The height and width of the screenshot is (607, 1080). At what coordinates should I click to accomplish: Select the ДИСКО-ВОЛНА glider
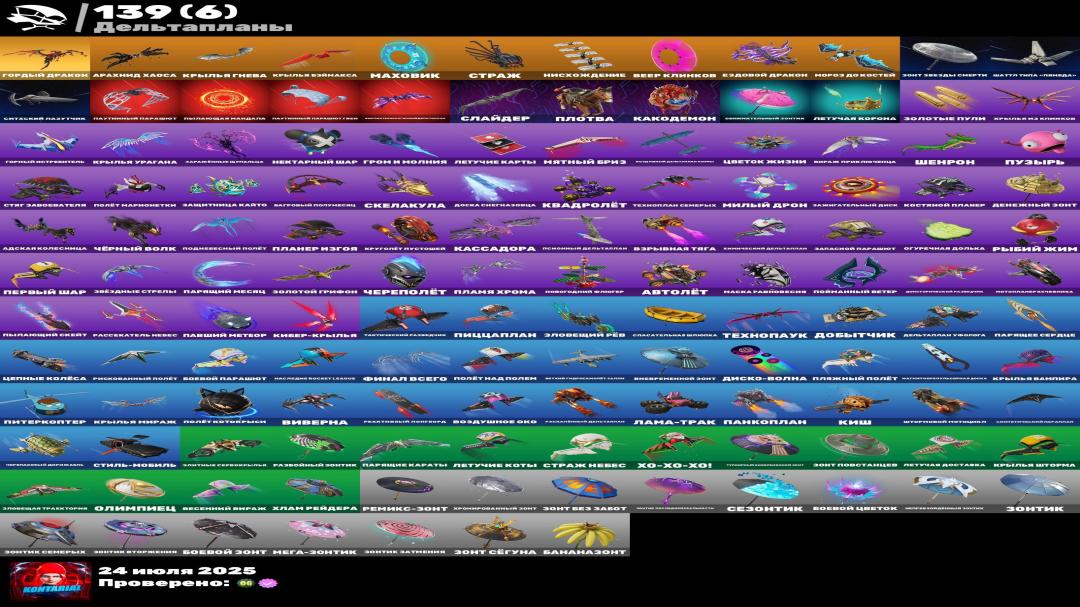point(765,362)
